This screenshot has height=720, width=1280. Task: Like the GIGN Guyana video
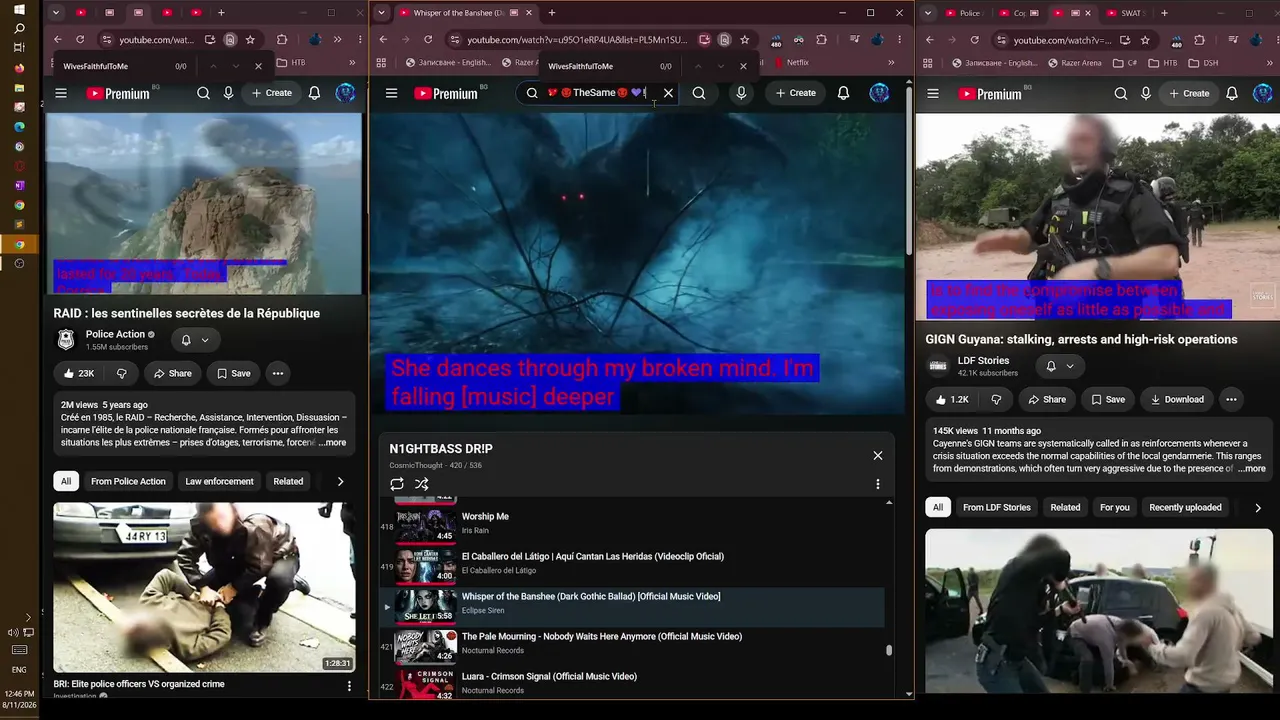click(x=951, y=399)
